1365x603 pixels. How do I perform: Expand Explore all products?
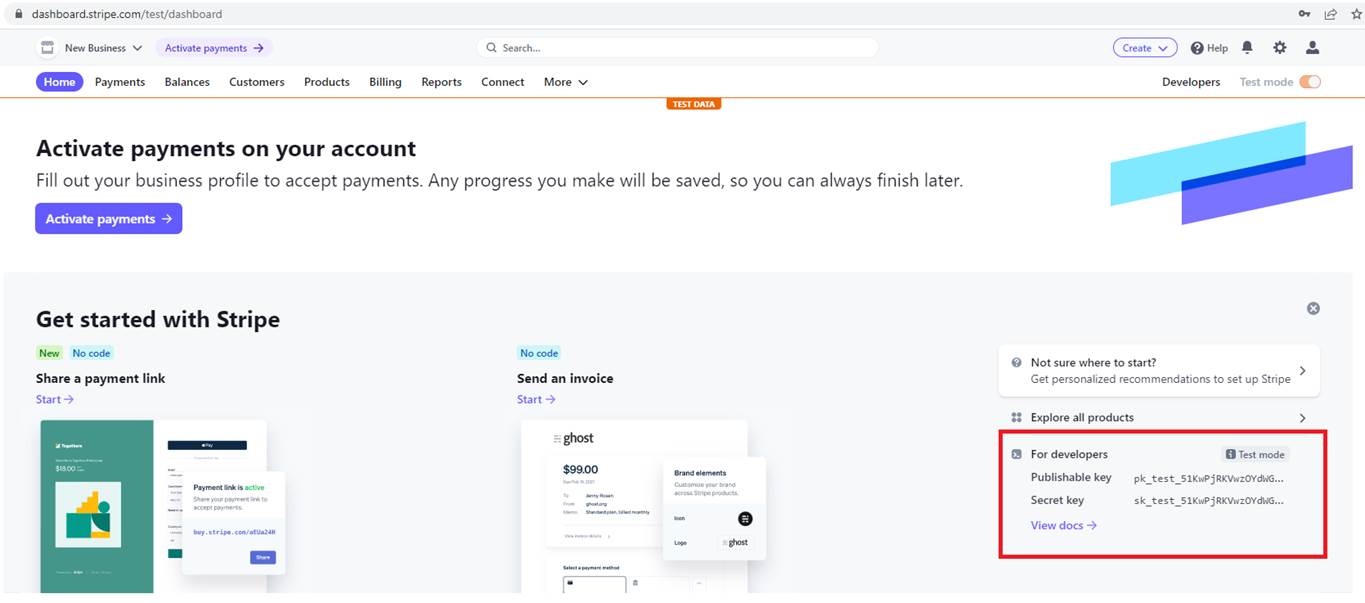click(1158, 418)
